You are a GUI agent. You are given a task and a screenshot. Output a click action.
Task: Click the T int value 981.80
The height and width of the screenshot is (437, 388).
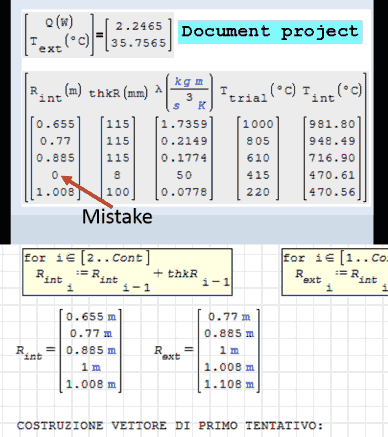pyautogui.click(x=332, y=124)
